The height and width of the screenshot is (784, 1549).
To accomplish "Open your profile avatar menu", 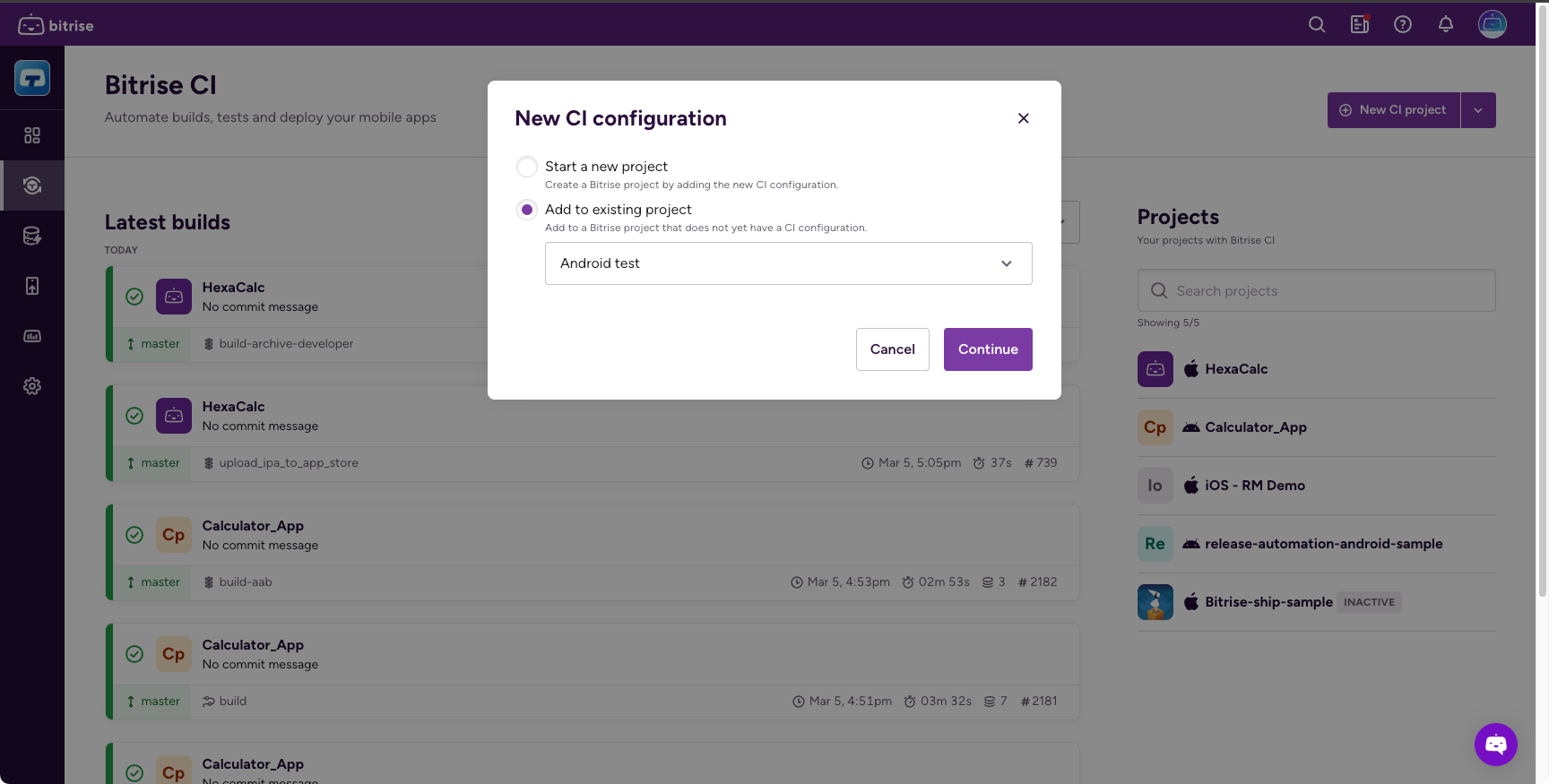I will [1492, 24].
